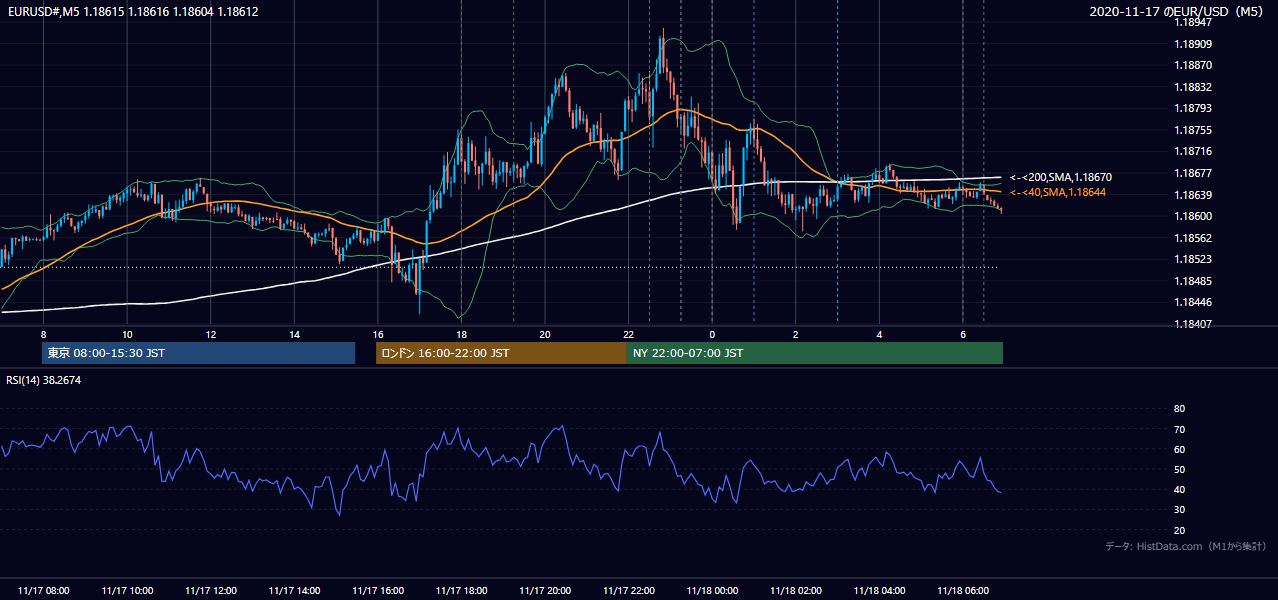Click hour label 16 under the price chart
This screenshot has height=600, width=1278.
(x=378, y=334)
